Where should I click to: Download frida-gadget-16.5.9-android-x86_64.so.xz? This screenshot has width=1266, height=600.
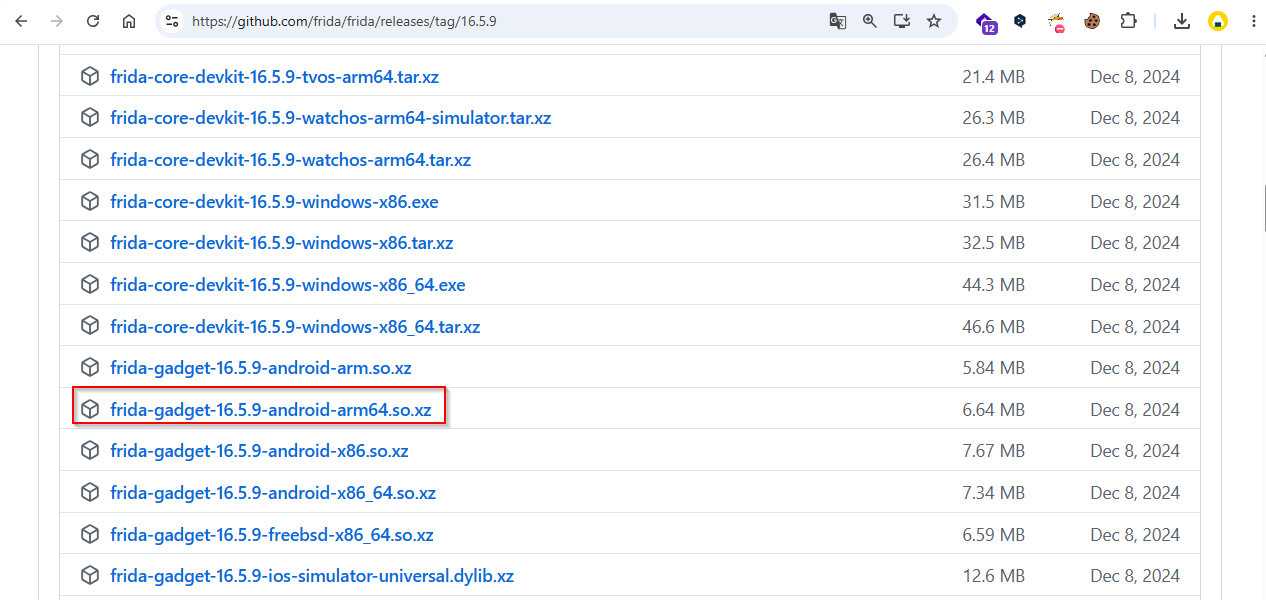[x=273, y=493]
